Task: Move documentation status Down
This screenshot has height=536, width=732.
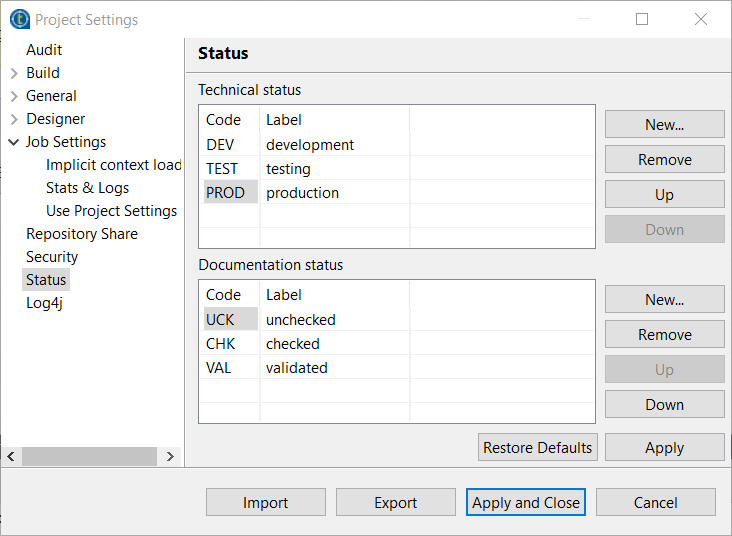Action: (664, 405)
